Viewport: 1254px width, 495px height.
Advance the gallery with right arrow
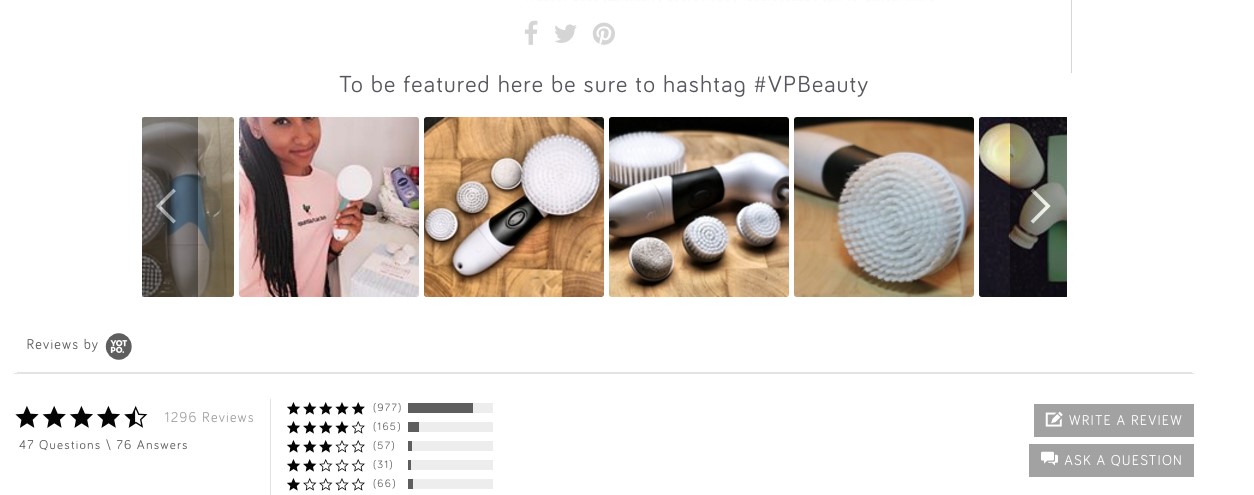1040,206
